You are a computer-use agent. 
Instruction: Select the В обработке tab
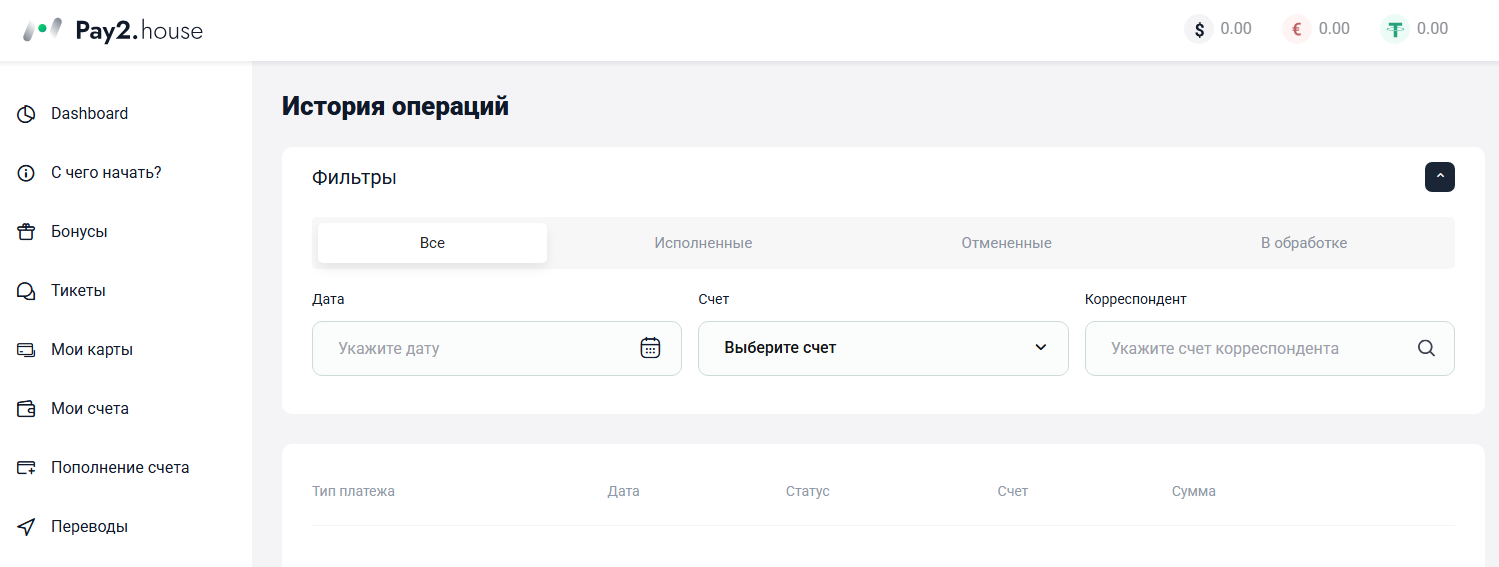[1304, 243]
